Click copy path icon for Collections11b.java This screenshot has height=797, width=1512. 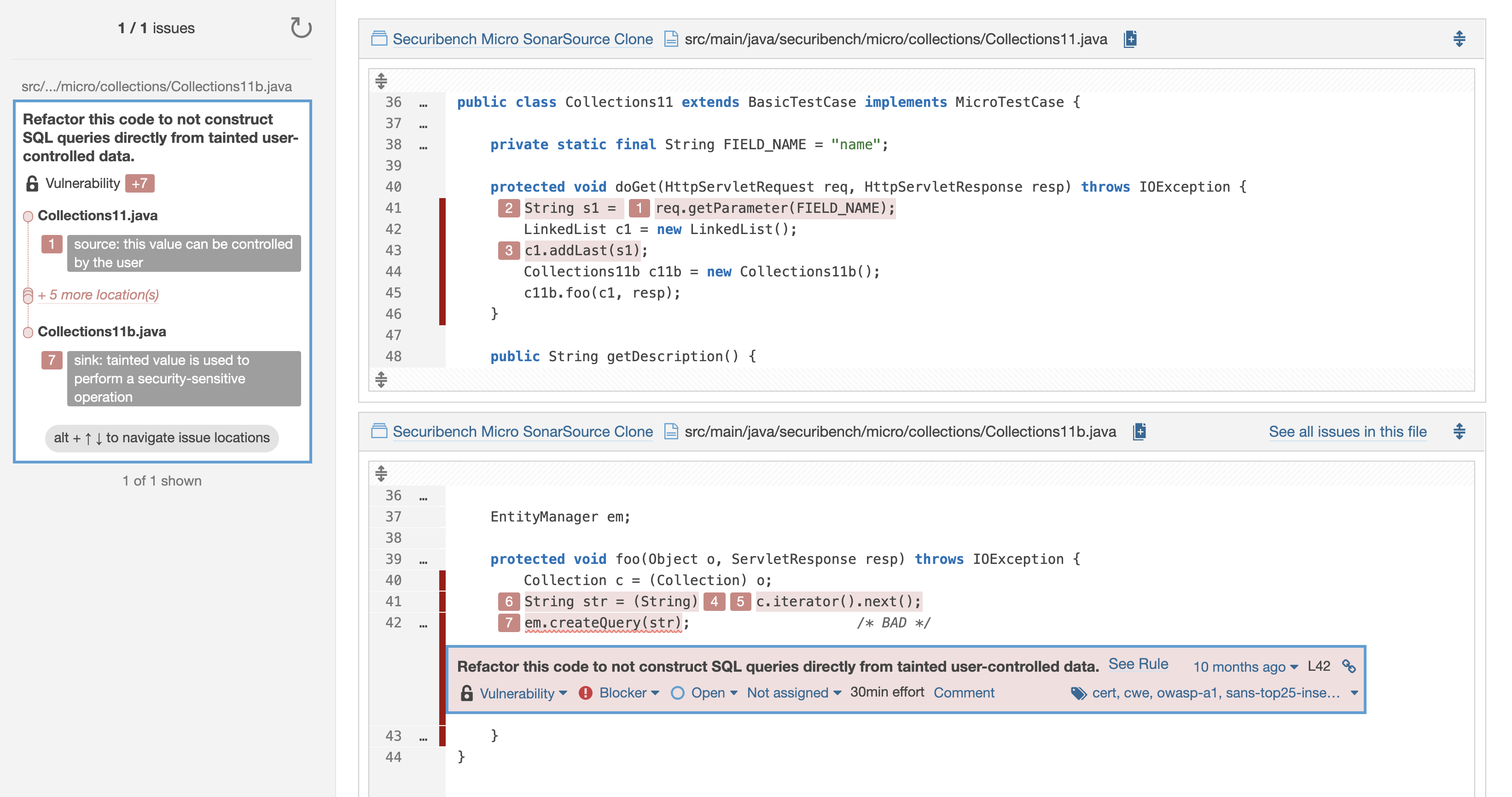1139,432
